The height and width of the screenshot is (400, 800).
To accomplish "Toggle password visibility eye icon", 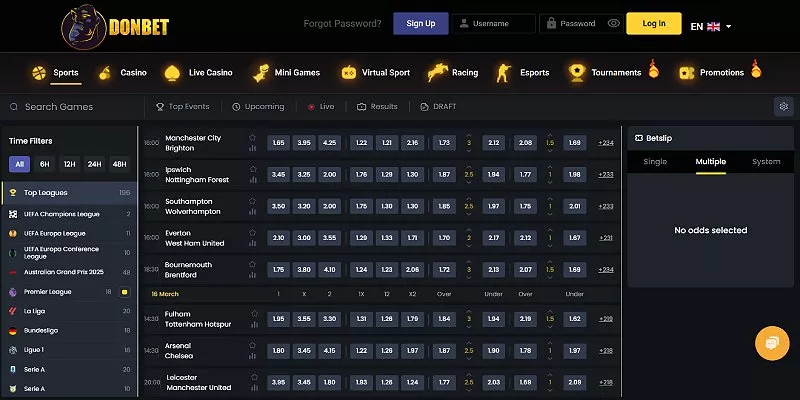I will pyautogui.click(x=614, y=23).
